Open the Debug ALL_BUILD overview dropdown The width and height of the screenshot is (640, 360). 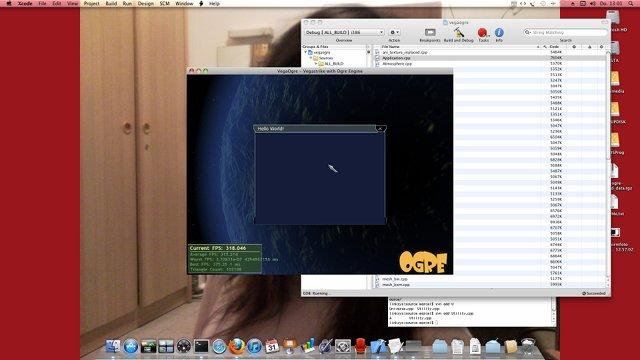[344, 32]
